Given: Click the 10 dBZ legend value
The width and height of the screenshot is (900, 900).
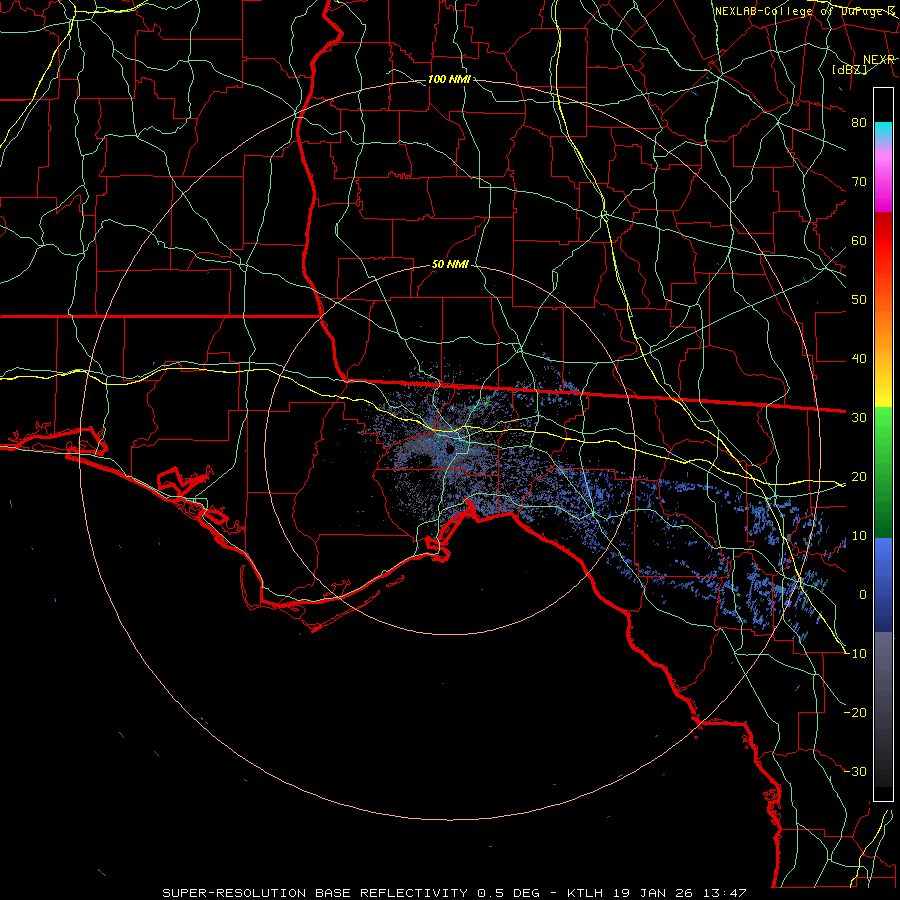Looking at the screenshot, I should coord(859,536).
